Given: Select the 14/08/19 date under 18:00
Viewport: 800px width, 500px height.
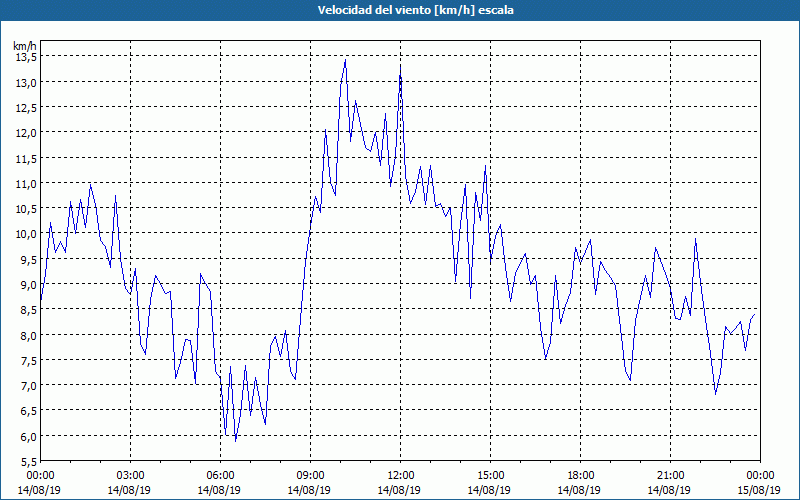Looking at the screenshot, I should tap(579, 490).
